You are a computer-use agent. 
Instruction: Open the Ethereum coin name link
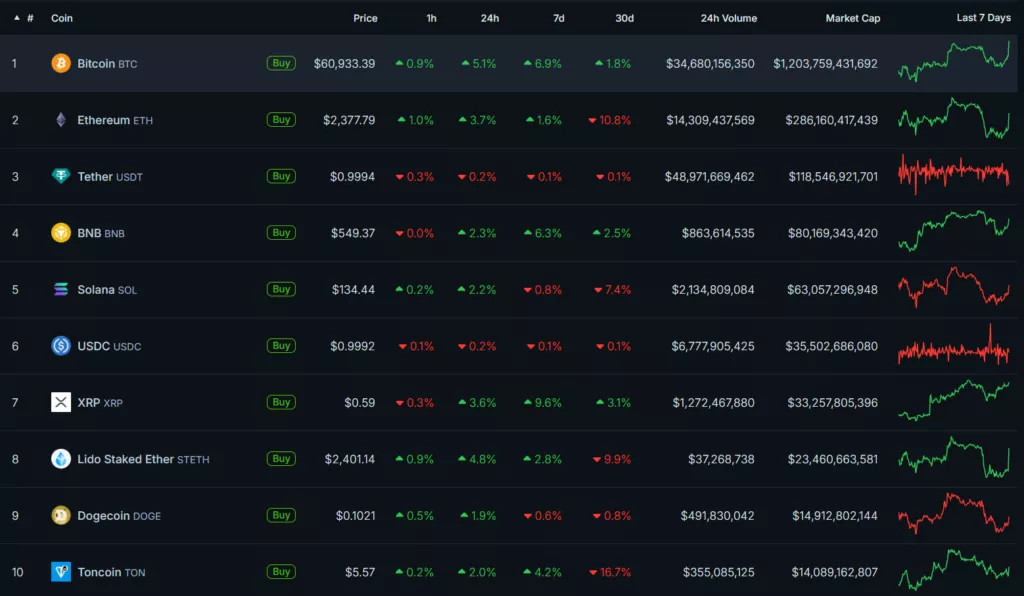[x=103, y=120]
